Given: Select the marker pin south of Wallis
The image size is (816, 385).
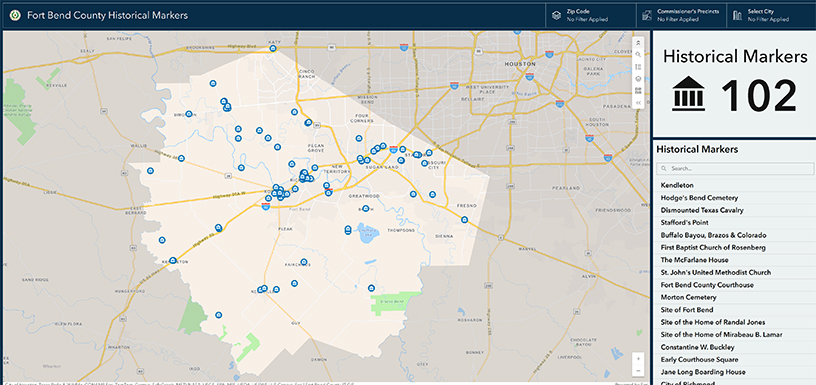Looking at the screenshot, I should (150, 170).
